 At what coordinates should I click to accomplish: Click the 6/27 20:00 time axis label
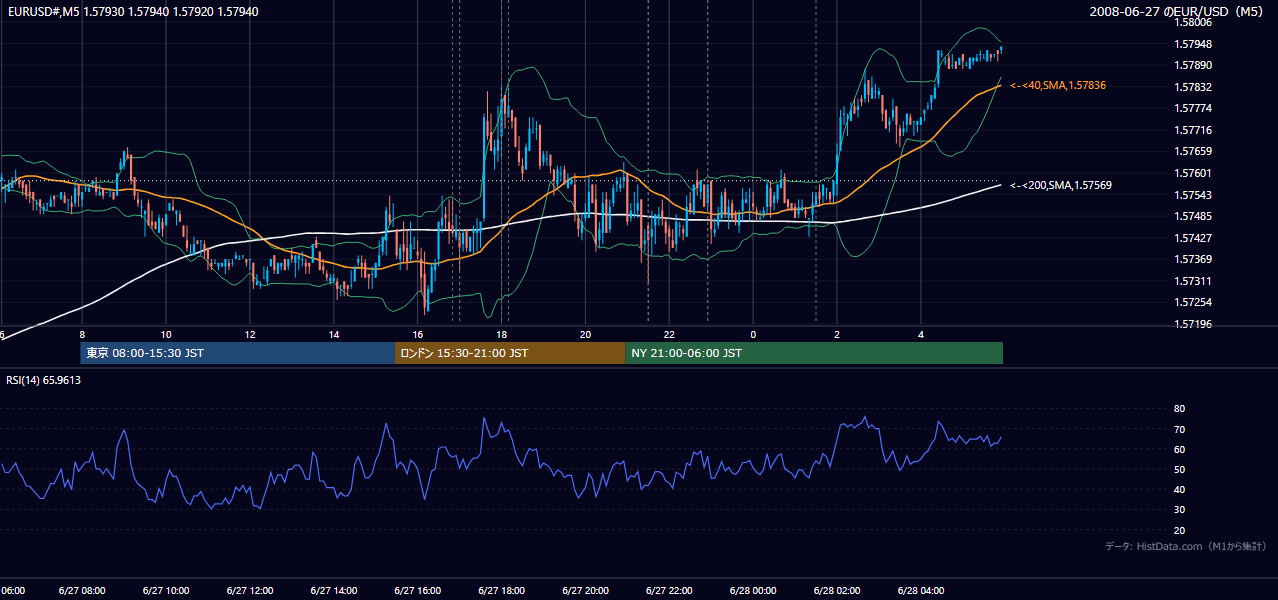pos(586,590)
